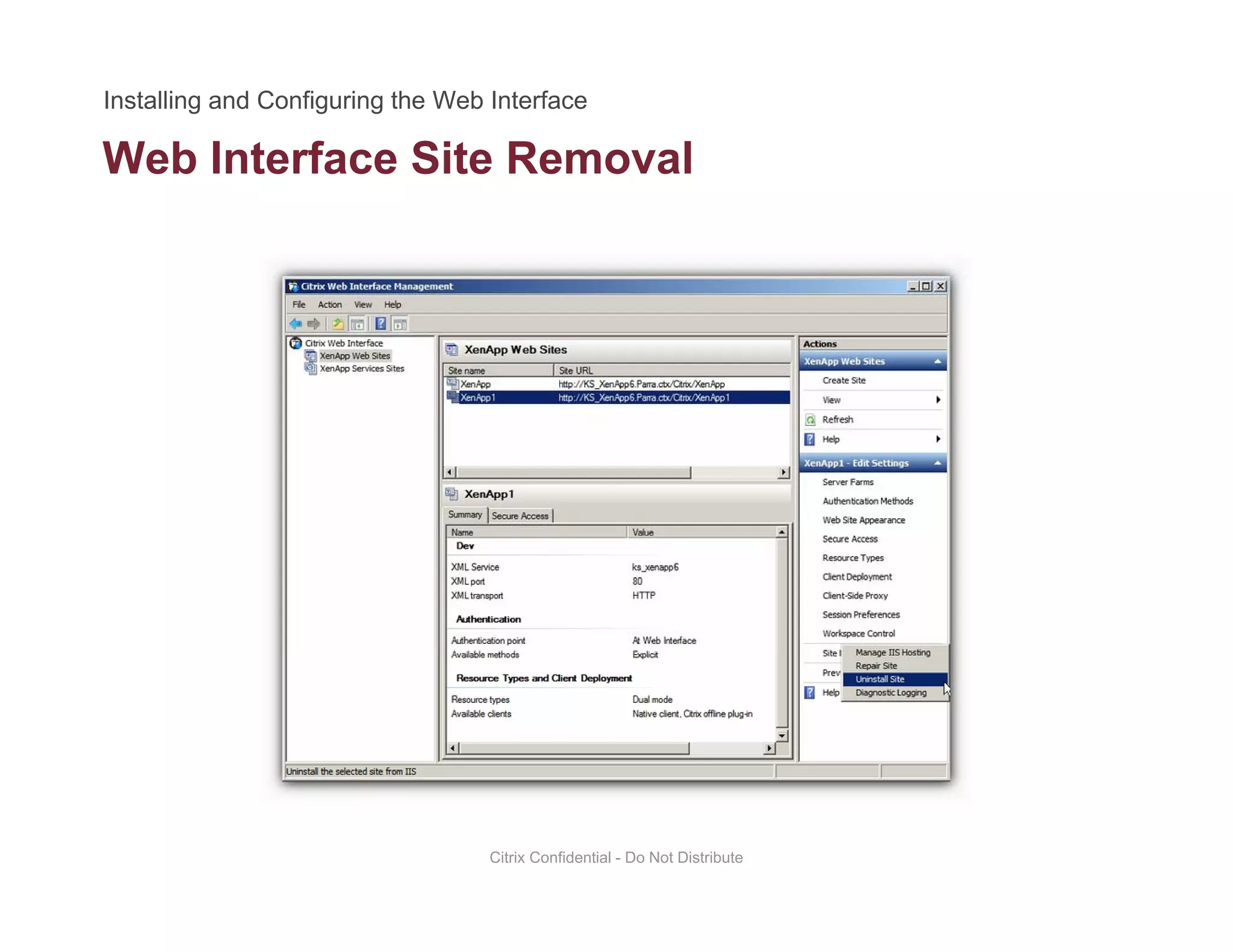Click the XenApp site row icon
This screenshot has width=1233, height=952.
pyautogui.click(x=453, y=383)
